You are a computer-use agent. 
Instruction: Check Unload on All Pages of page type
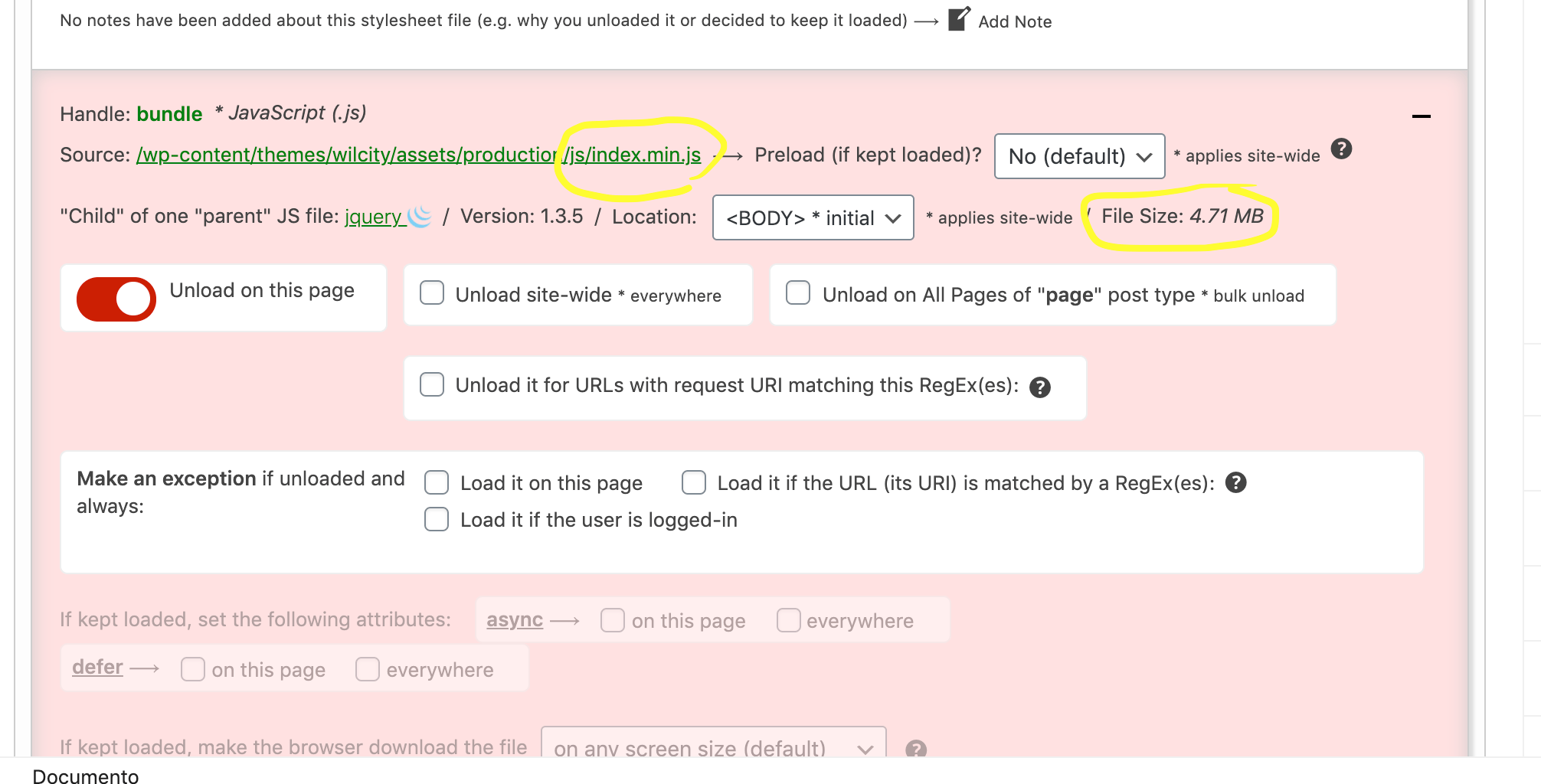click(x=798, y=293)
